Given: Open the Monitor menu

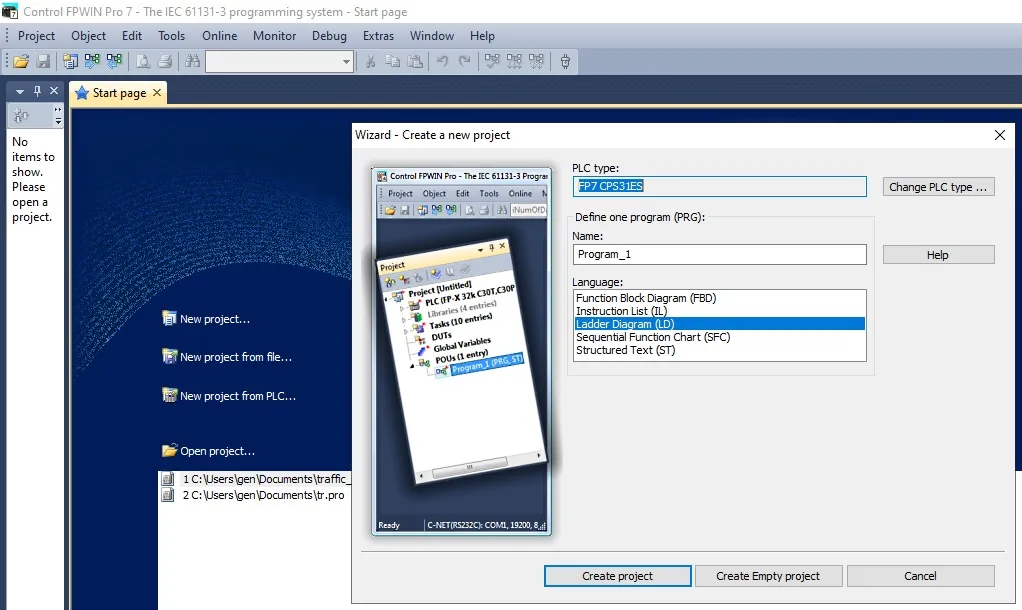Looking at the screenshot, I should 274,36.
